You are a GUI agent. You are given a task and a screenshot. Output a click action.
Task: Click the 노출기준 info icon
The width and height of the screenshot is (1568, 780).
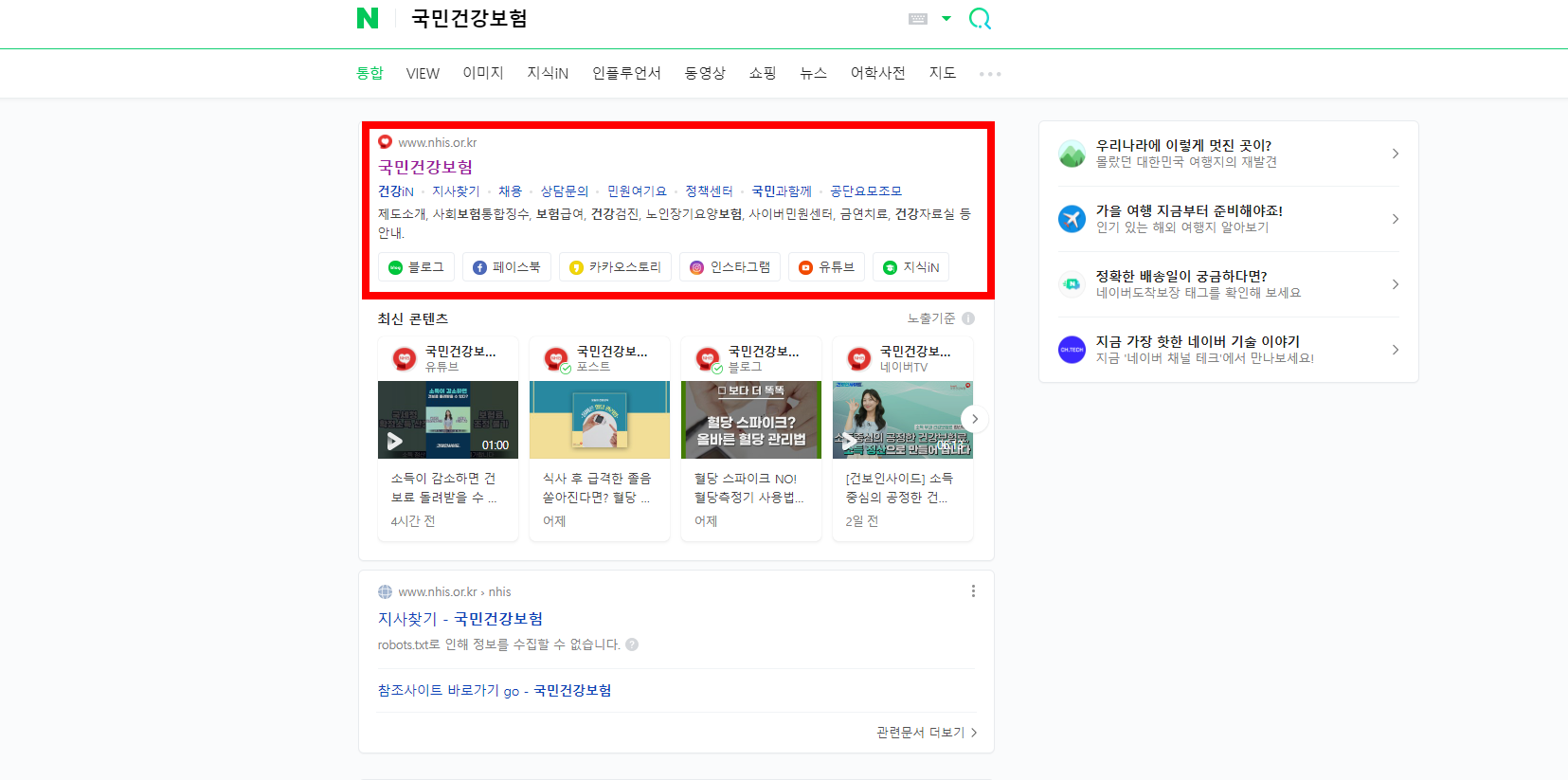pyautogui.click(x=968, y=318)
